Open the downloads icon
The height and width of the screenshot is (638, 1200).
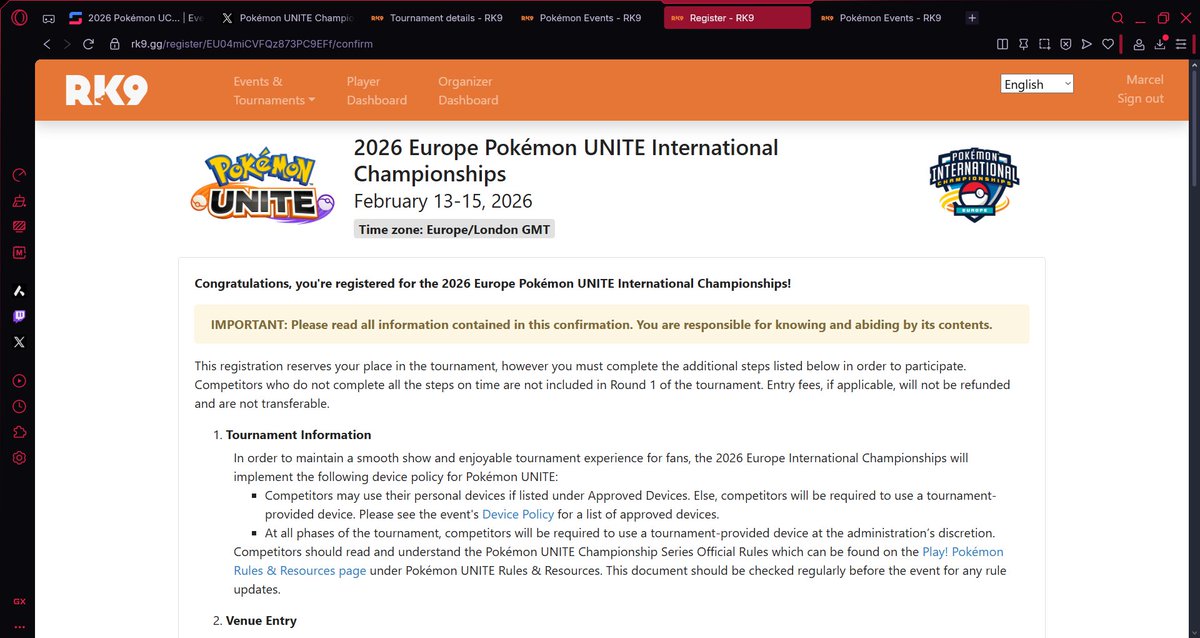coord(1160,44)
